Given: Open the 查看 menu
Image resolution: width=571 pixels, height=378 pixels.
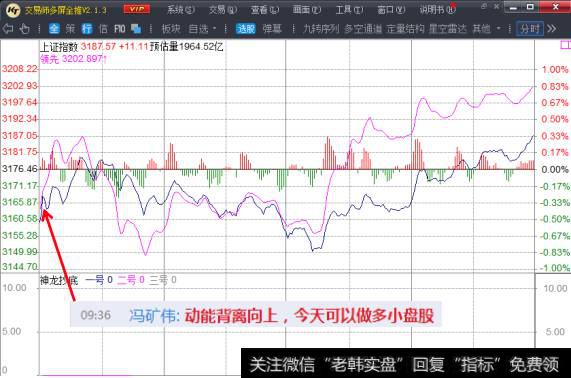Looking at the screenshot, I should (x=265, y=10).
